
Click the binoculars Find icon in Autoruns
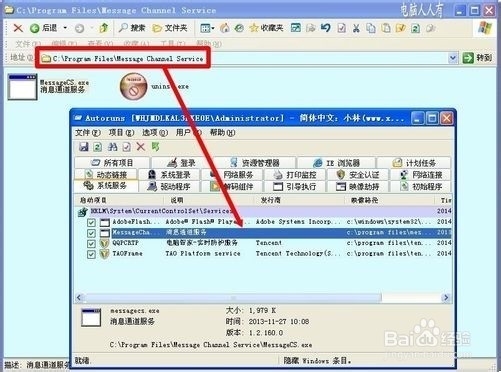[112, 147]
